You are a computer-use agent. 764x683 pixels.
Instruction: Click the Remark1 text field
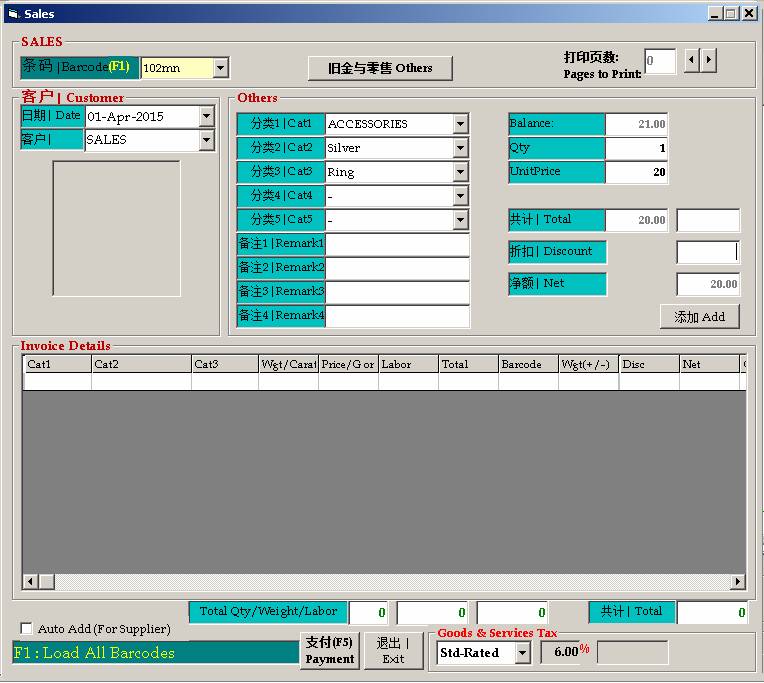pyautogui.click(x=397, y=244)
